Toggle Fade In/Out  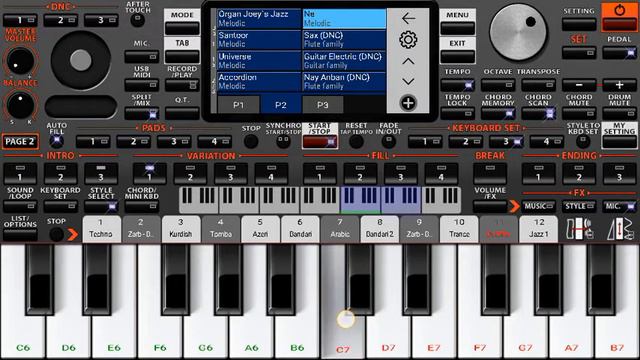(389, 142)
